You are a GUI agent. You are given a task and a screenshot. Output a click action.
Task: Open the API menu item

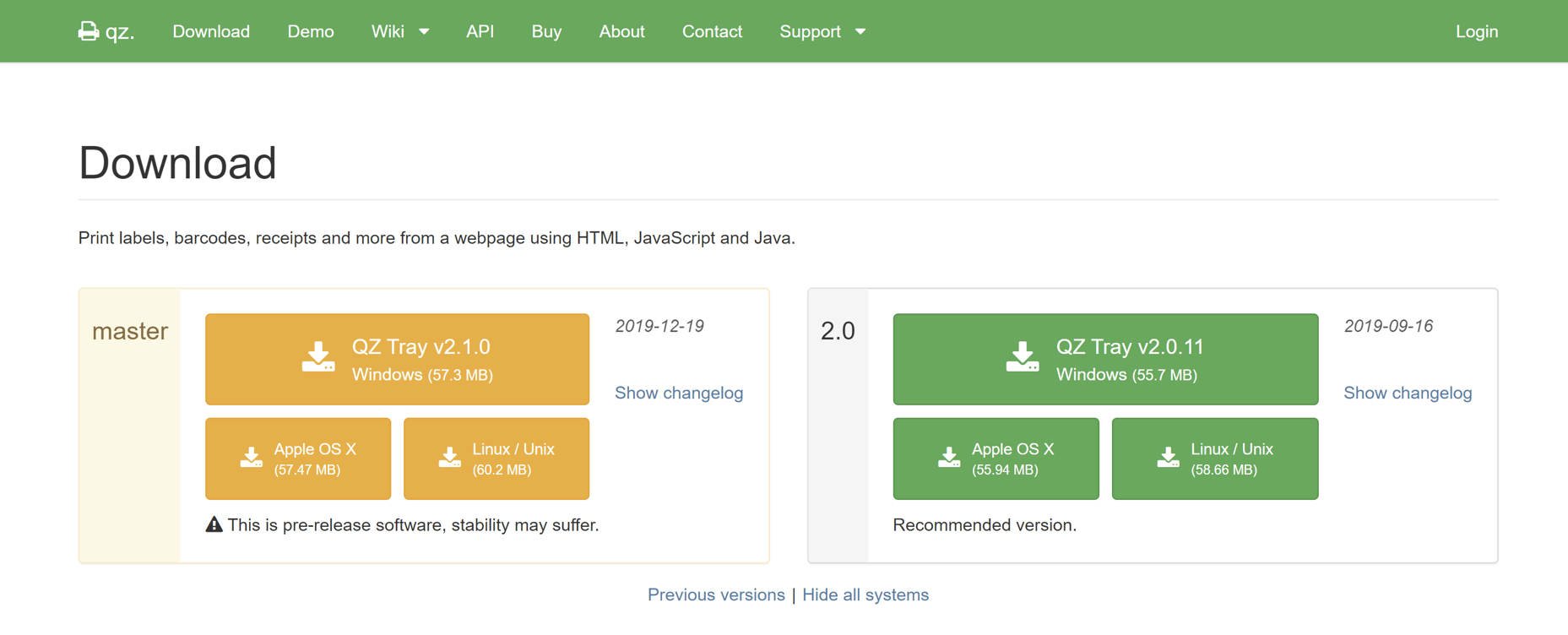pyautogui.click(x=480, y=31)
